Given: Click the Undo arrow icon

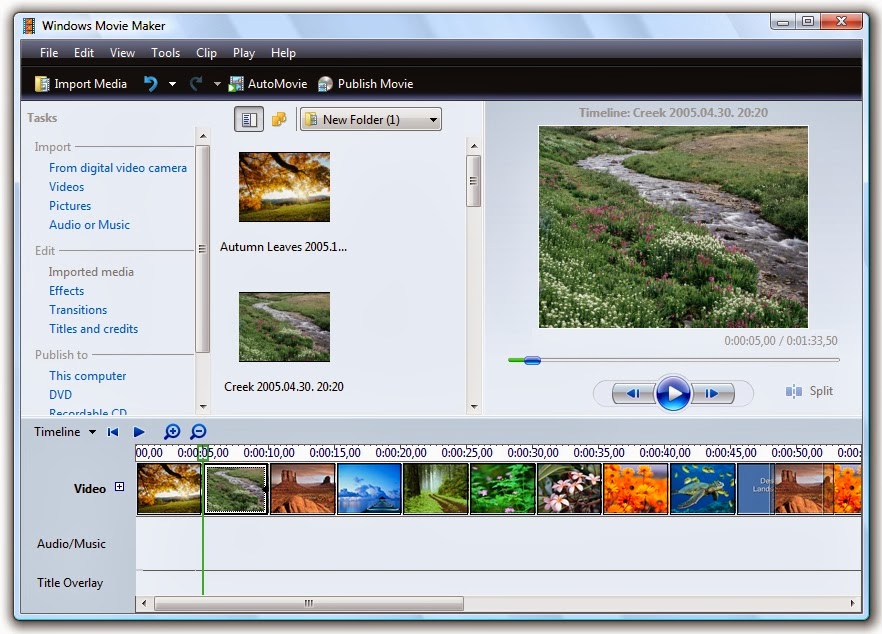Looking at the screenshot, I should (x=150, y=84).
